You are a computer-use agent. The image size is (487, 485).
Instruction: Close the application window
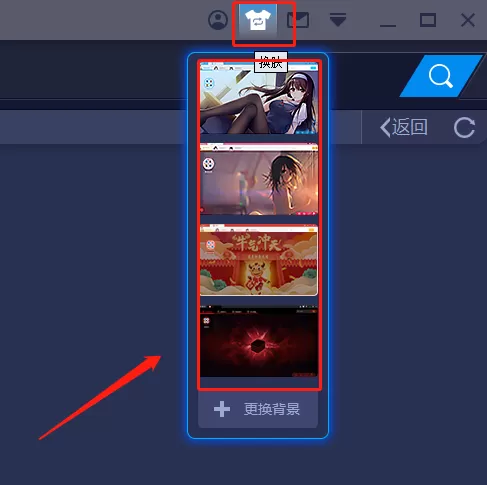click(x=468, y=20)
